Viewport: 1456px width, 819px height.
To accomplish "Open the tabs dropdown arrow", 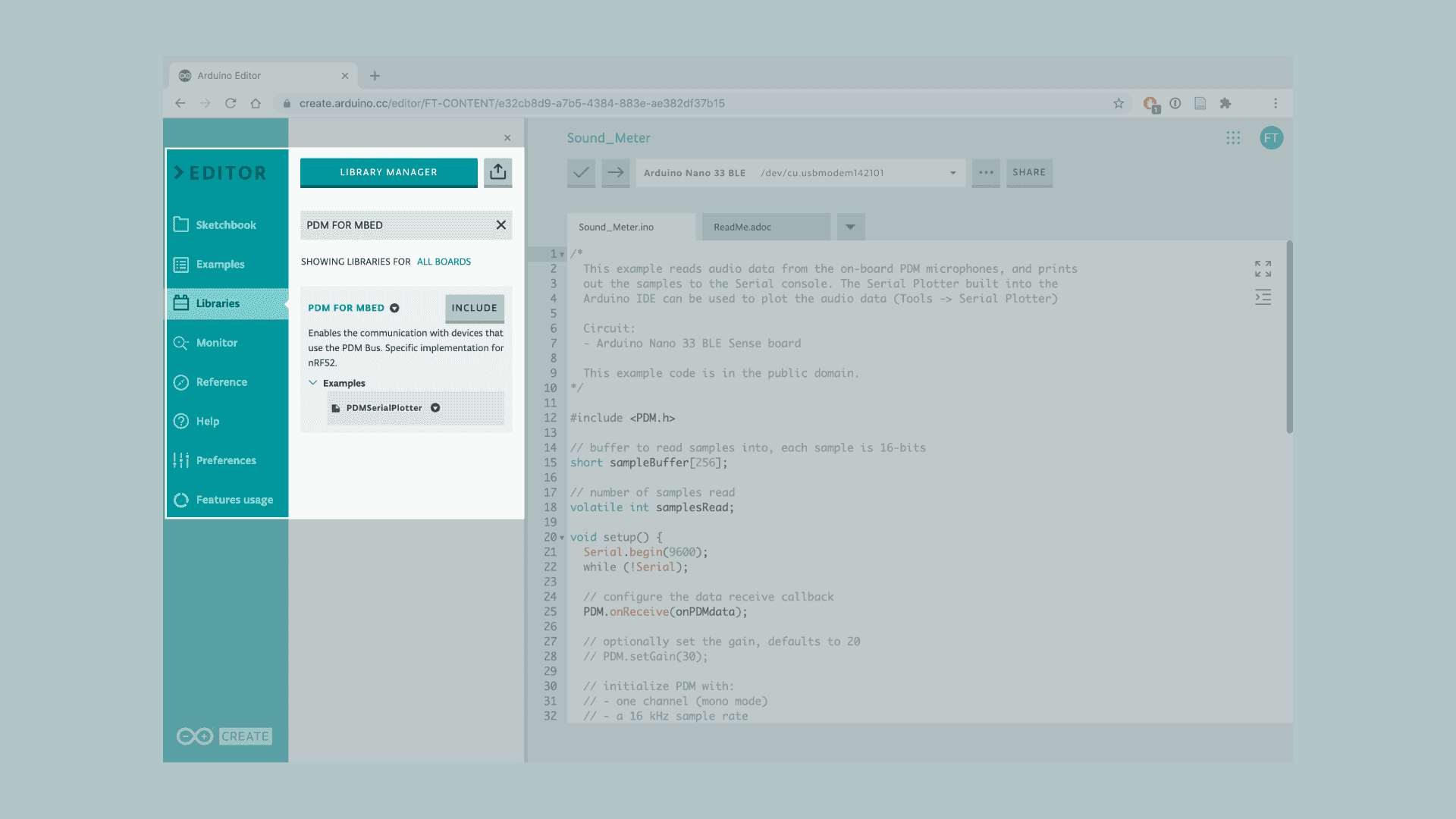I will click(850, 227).
